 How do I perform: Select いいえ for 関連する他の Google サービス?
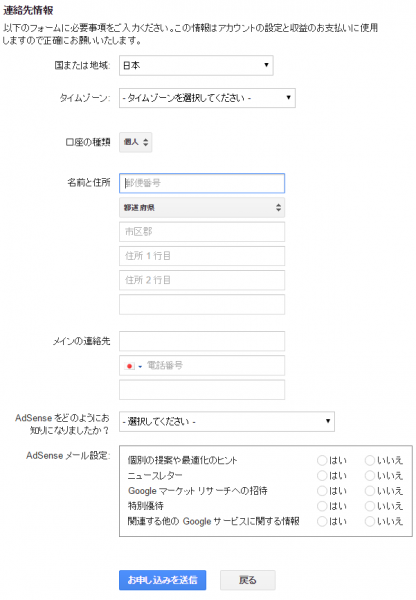point(370,522)
